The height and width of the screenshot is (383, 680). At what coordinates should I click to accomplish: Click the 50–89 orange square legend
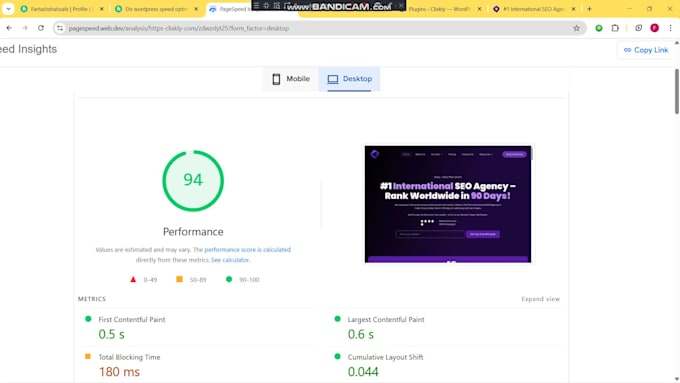[x=191, y=280]
